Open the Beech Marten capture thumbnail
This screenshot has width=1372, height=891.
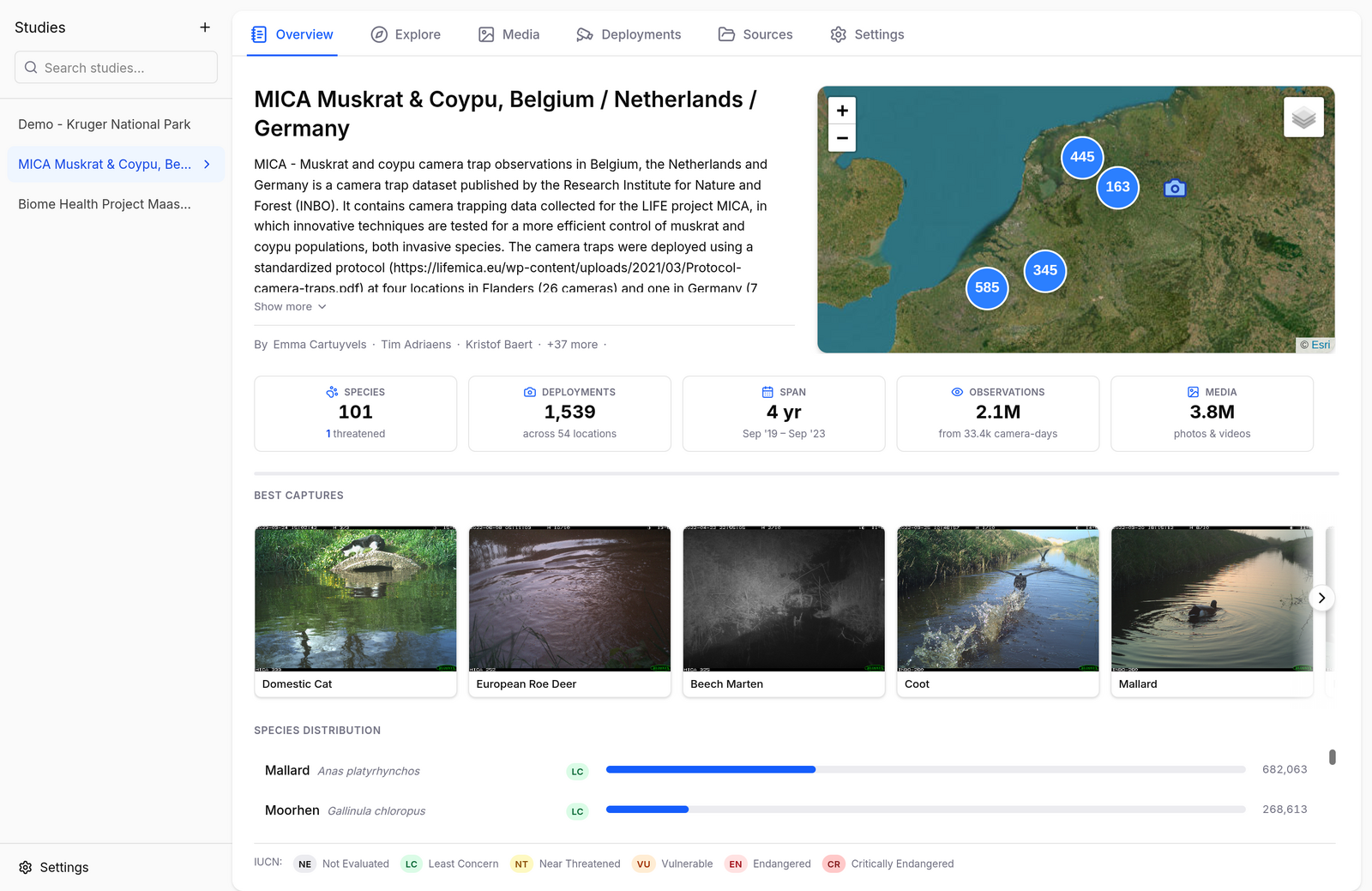784,611
